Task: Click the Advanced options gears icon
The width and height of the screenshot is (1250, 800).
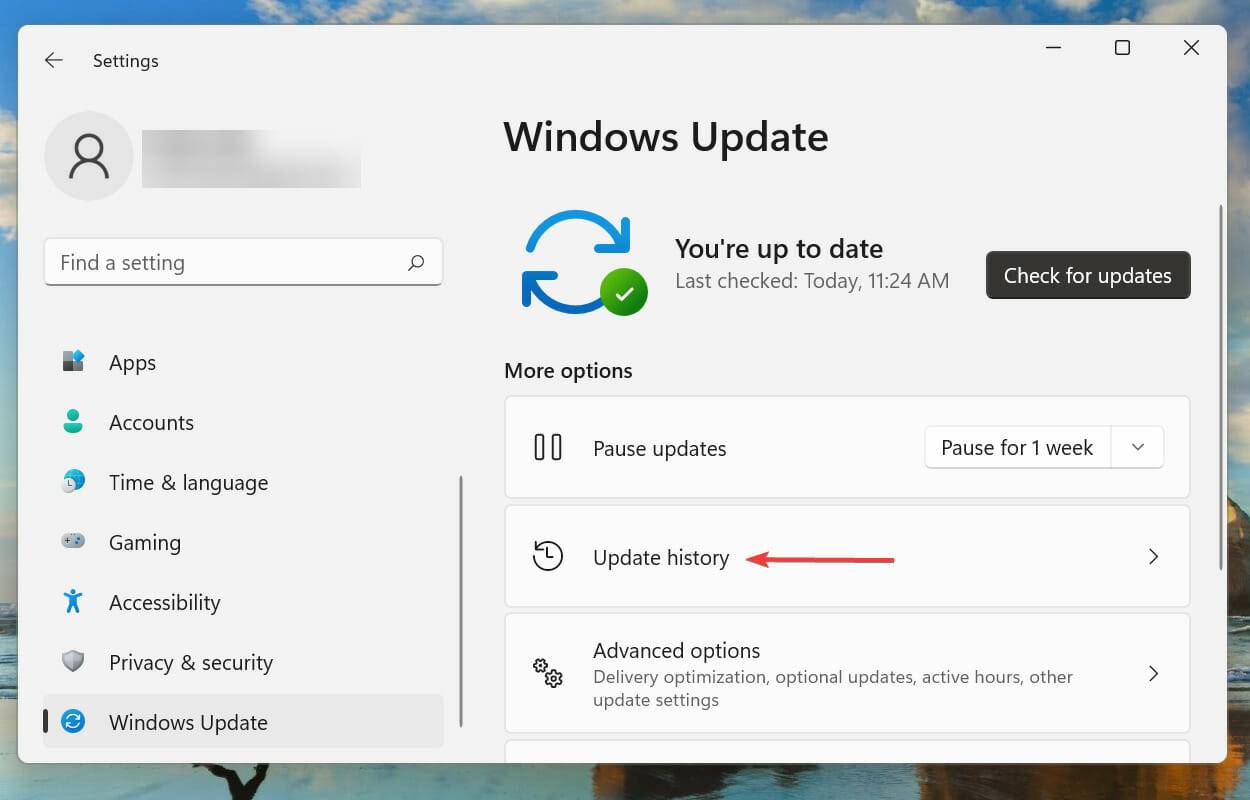Action: [548, 672]
